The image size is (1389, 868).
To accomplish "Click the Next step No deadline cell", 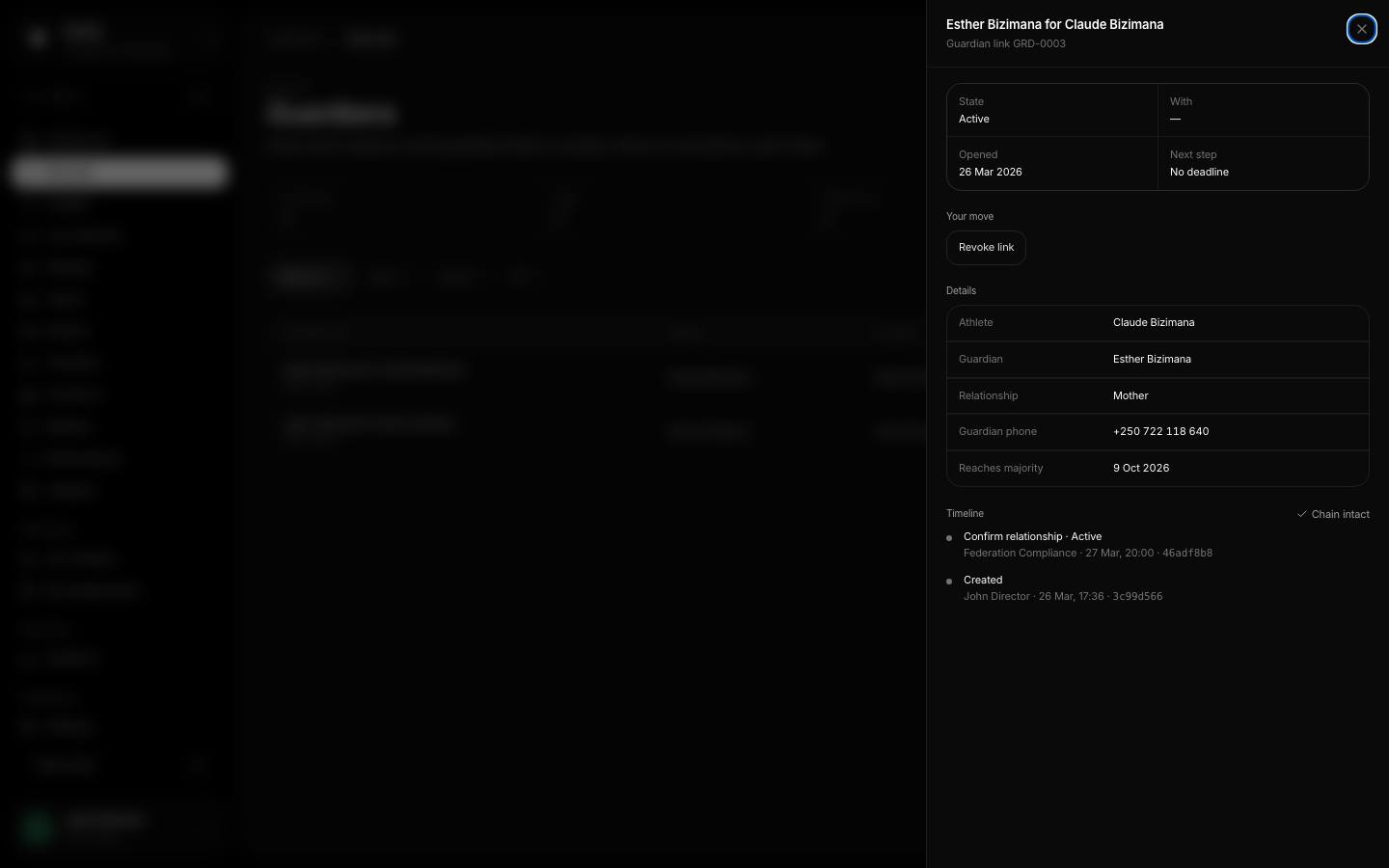I will pos(1264,163).
